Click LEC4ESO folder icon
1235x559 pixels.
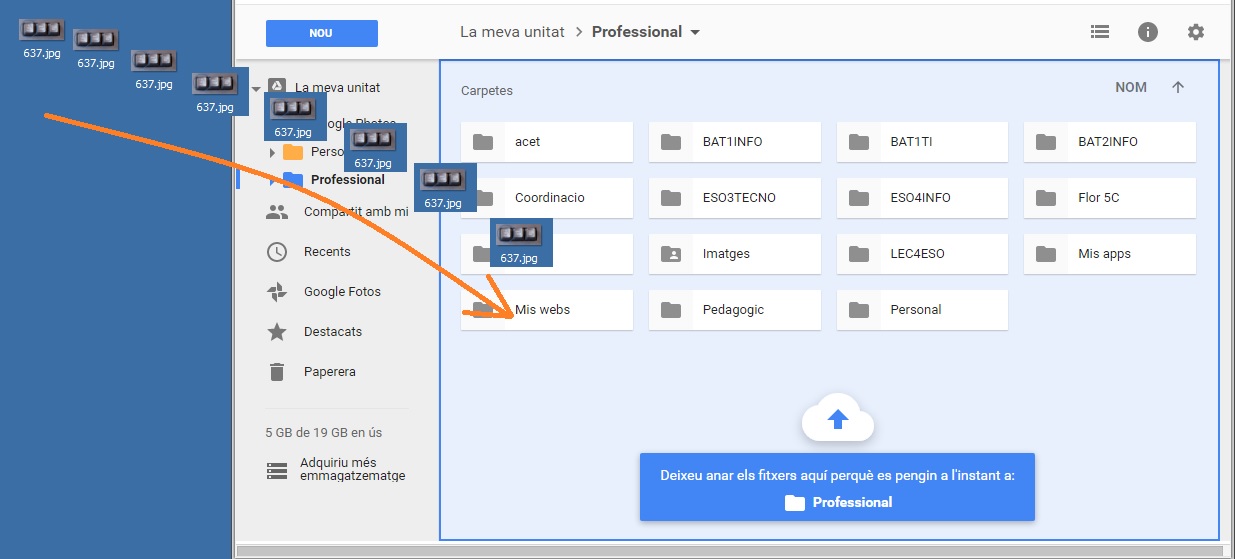859,254
